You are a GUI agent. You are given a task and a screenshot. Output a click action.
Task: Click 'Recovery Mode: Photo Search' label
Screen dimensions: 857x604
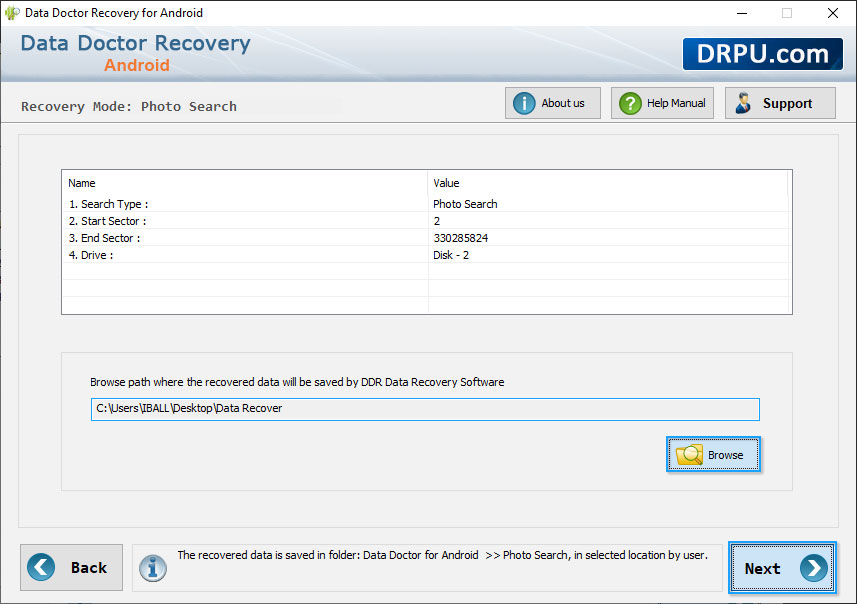point(129,107)
